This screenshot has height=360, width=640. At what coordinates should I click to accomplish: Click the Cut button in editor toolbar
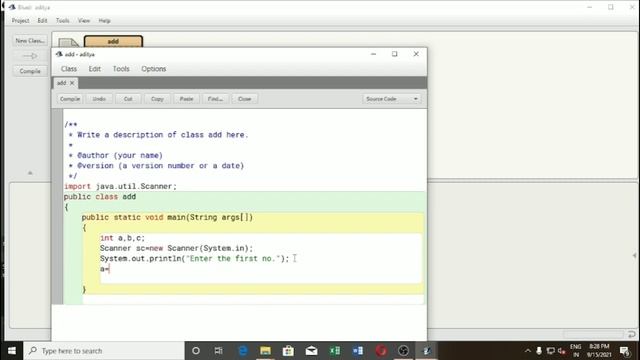click(x=128, y=99)
